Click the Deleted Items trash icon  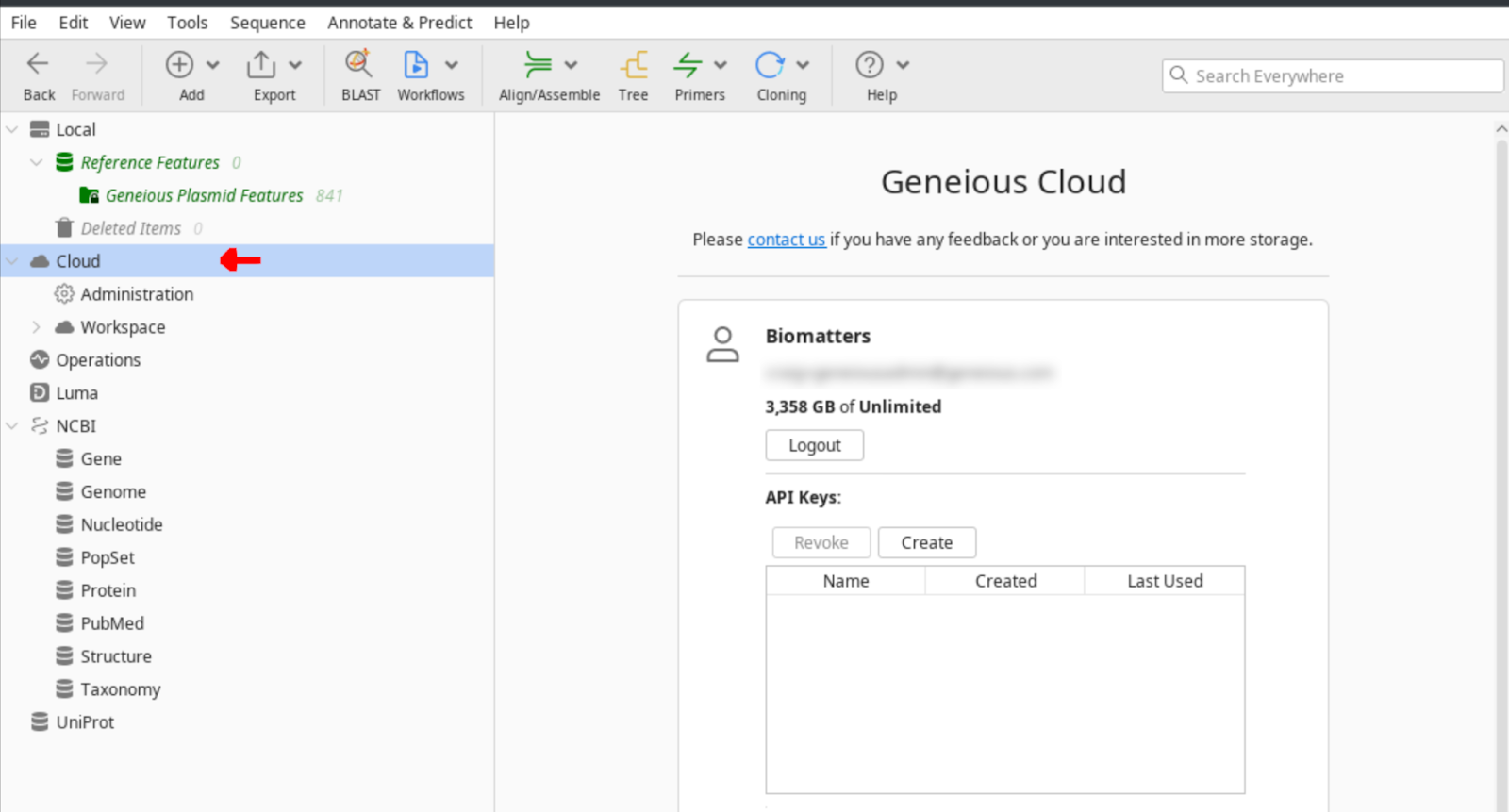point(64,227)
